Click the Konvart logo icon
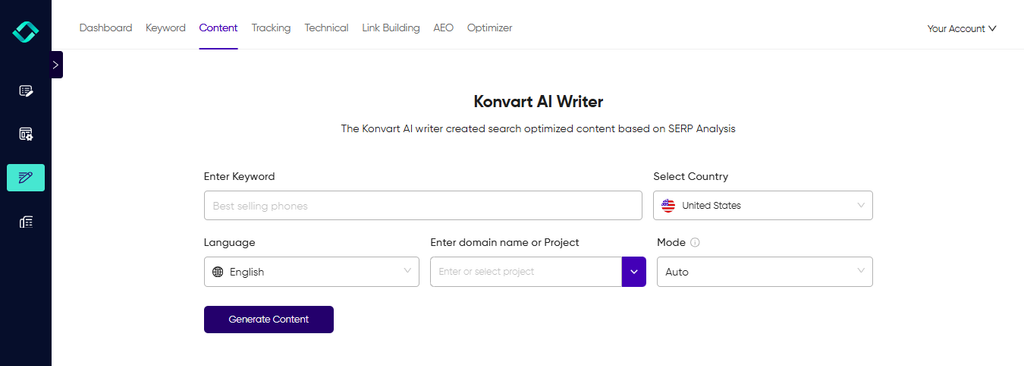This screenshot has height=366, width=1024. (x=25, y=31)
